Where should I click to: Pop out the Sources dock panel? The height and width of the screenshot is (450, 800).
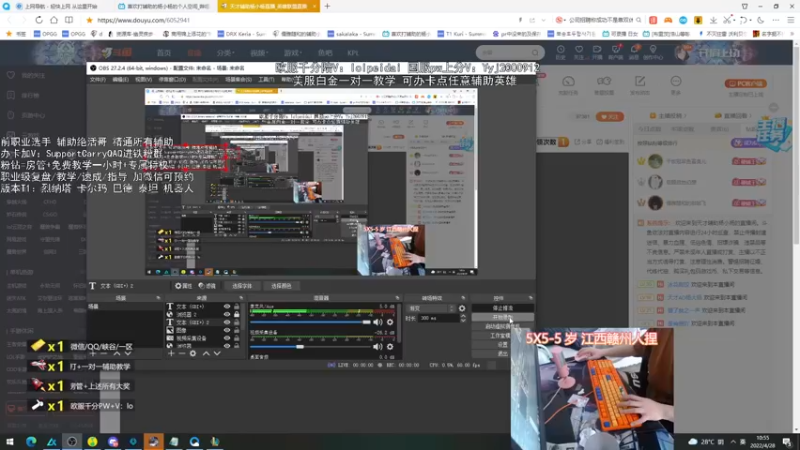[241, 298]
